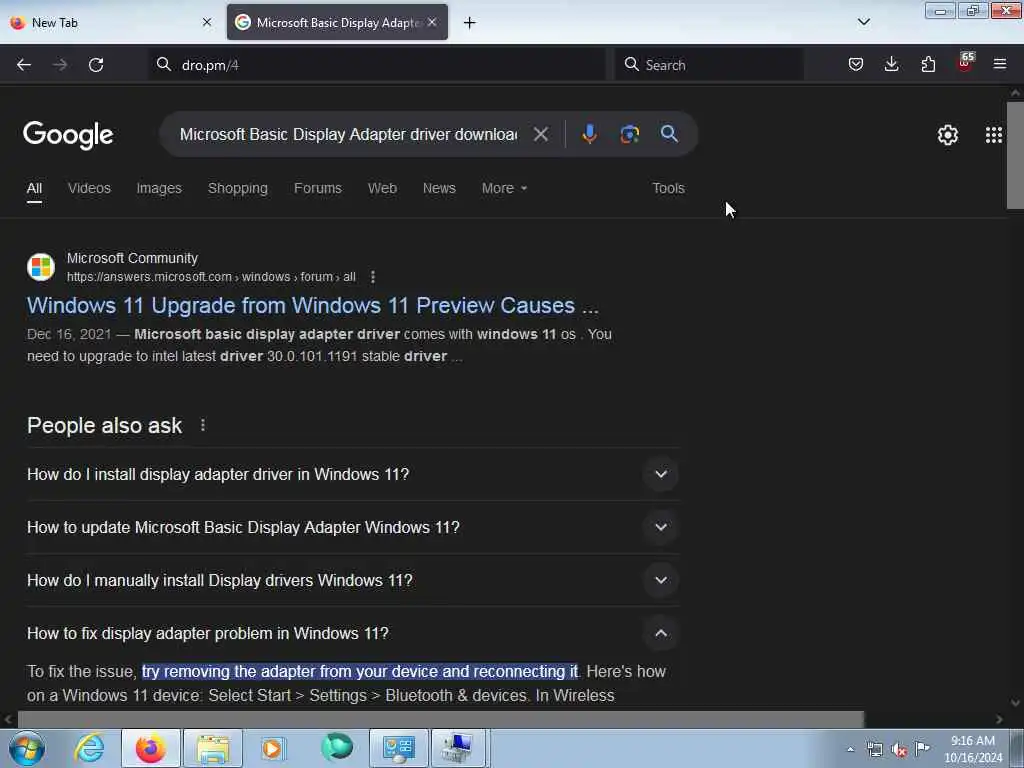Open the Pocket save icon
The width and height of the screenshot is (1024, 768).
pyautogui.click(x=856, y=64)
